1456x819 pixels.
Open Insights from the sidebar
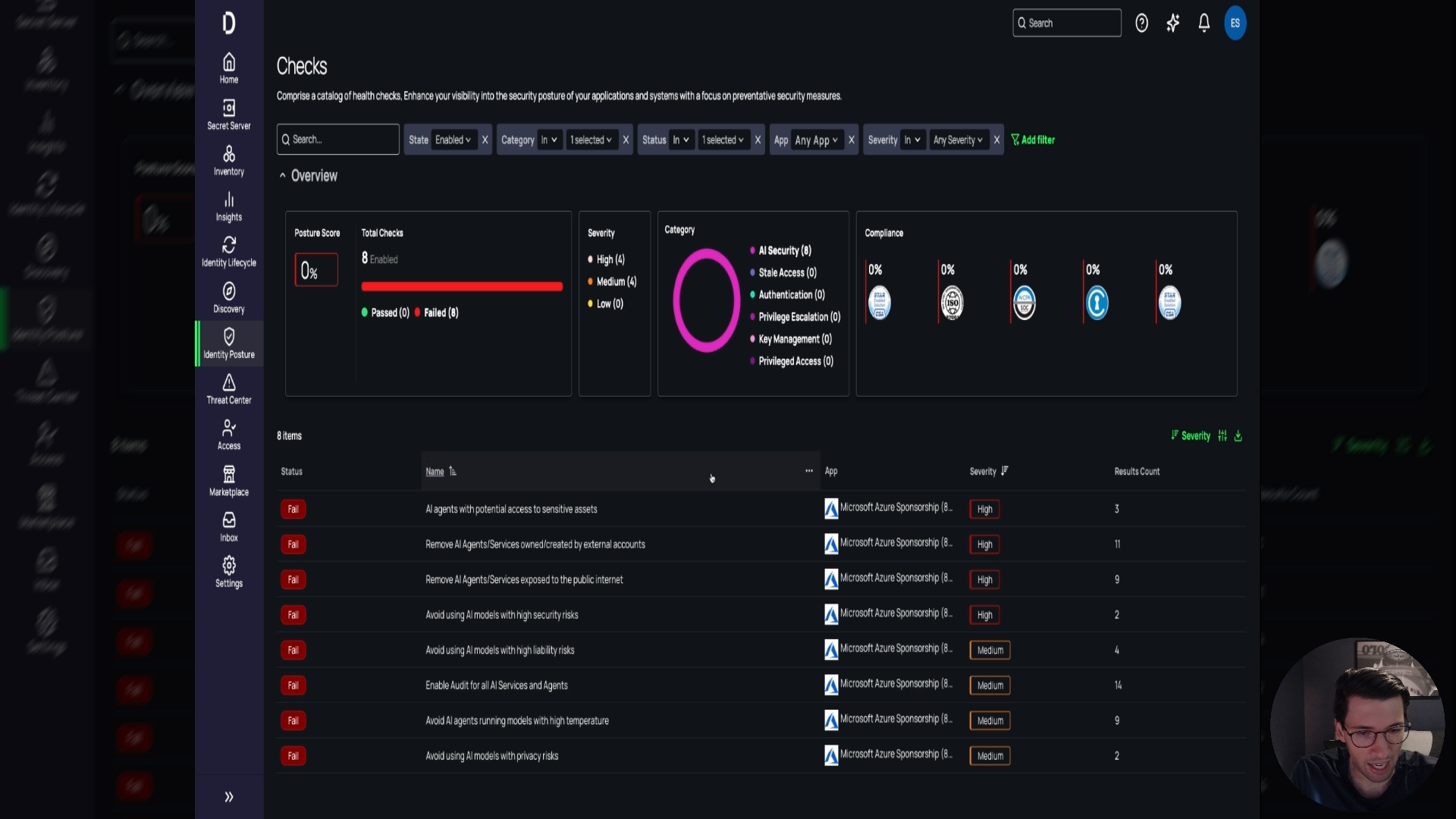pyautogui.click(x=228, y=206)
